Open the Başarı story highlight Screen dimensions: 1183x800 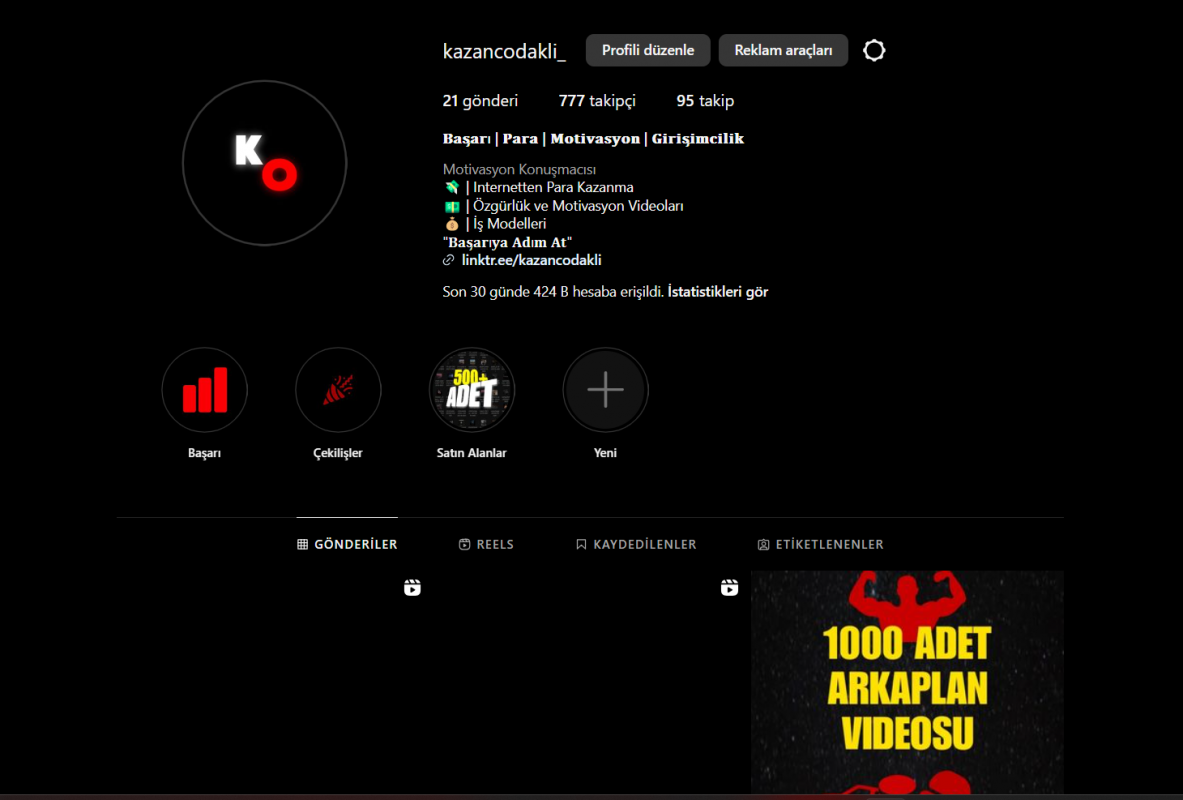(204, 390)
